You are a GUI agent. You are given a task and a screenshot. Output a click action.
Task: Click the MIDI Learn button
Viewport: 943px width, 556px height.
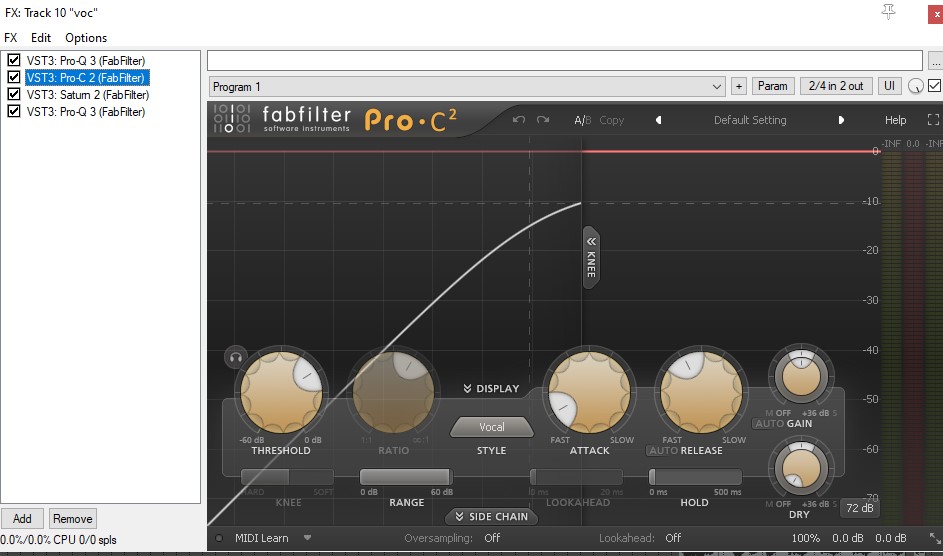pyautogui.click(x=262, y=538)
